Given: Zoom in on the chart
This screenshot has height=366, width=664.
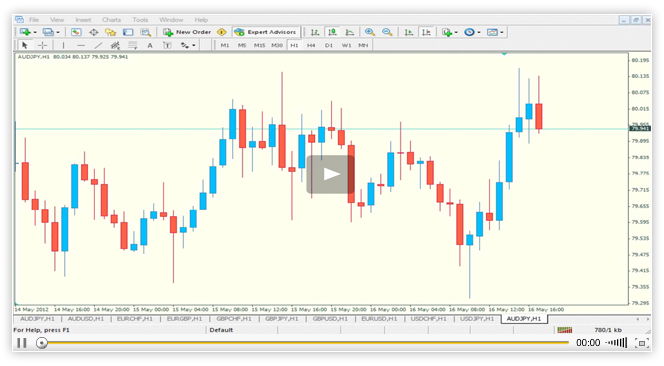Looking at the screenshot, I should click(370, 32).
